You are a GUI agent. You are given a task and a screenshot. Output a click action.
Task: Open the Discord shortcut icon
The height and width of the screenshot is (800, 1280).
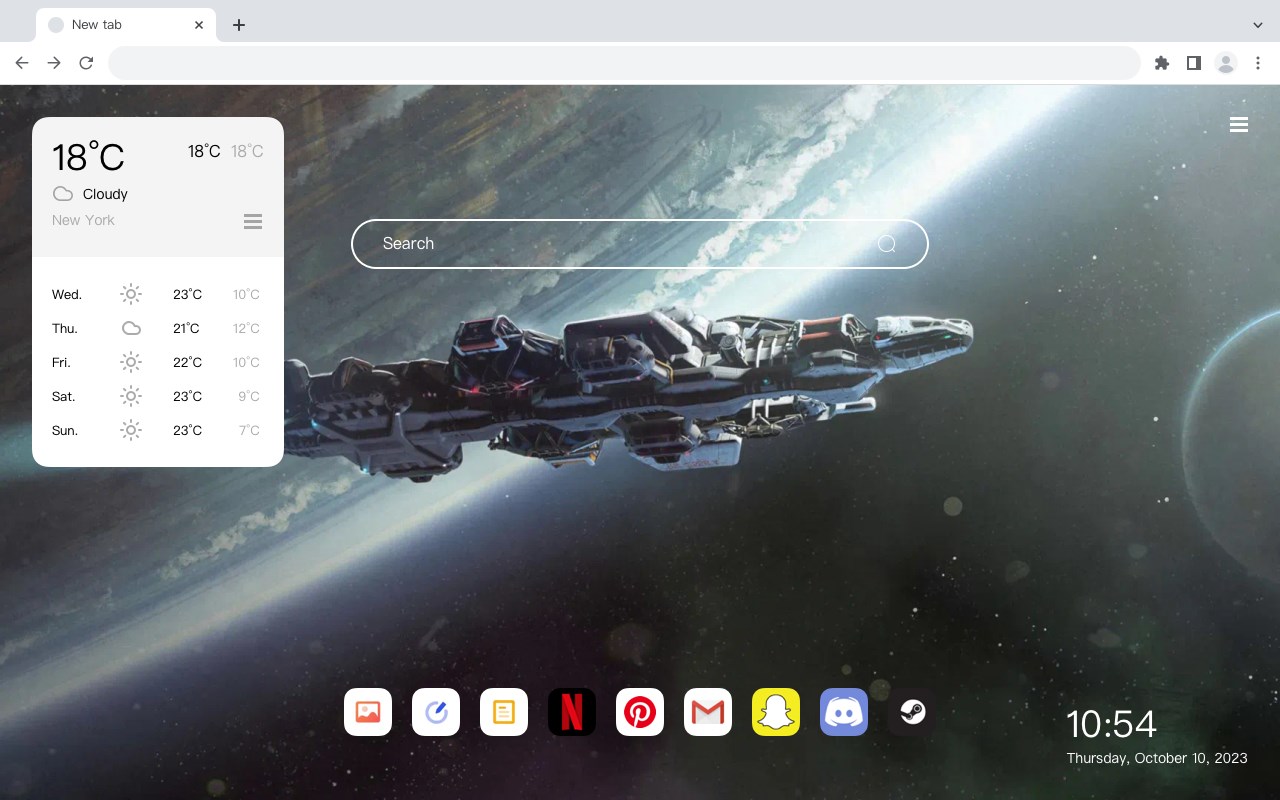(x=844, y=712)
